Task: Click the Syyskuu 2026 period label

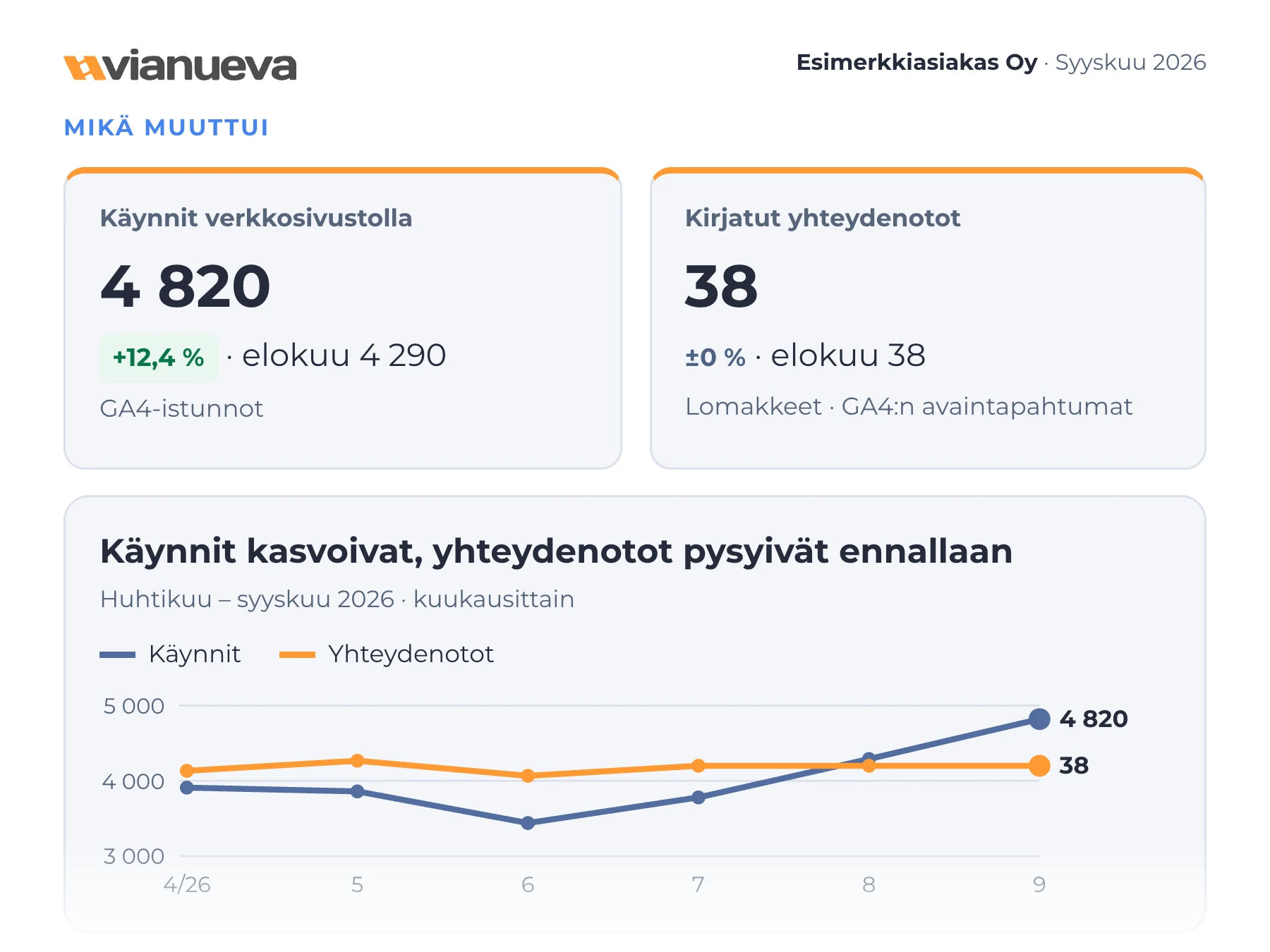Action: click(1130, 63)
